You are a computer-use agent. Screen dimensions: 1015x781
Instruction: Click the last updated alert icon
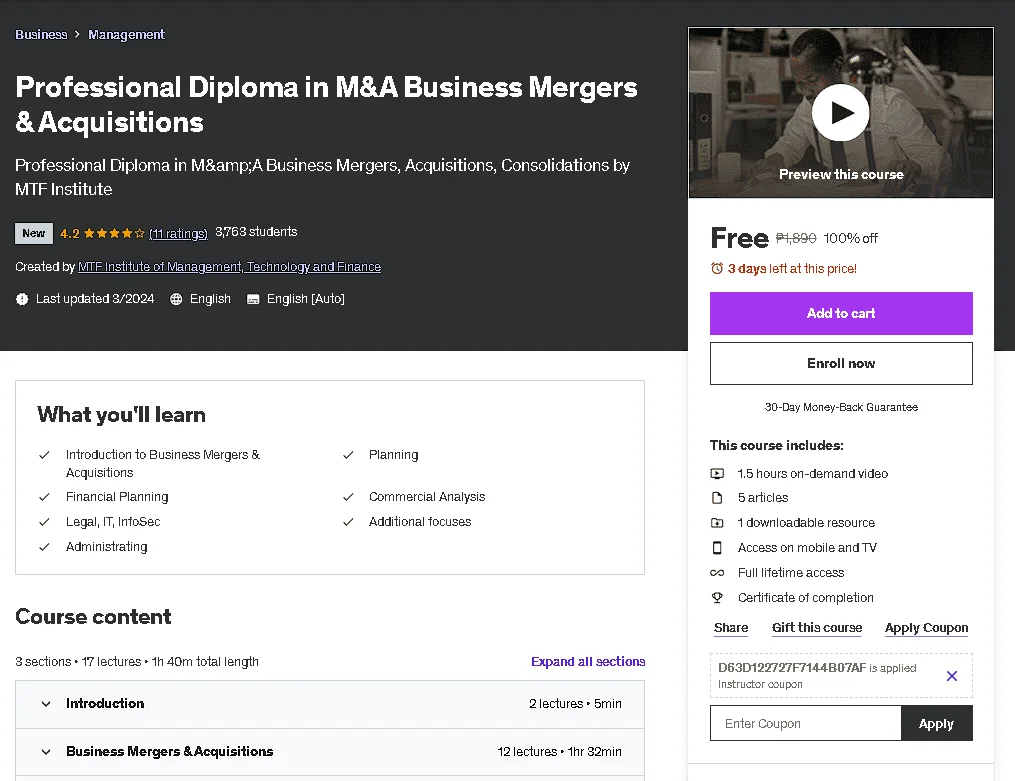click(x=22, y=299)
